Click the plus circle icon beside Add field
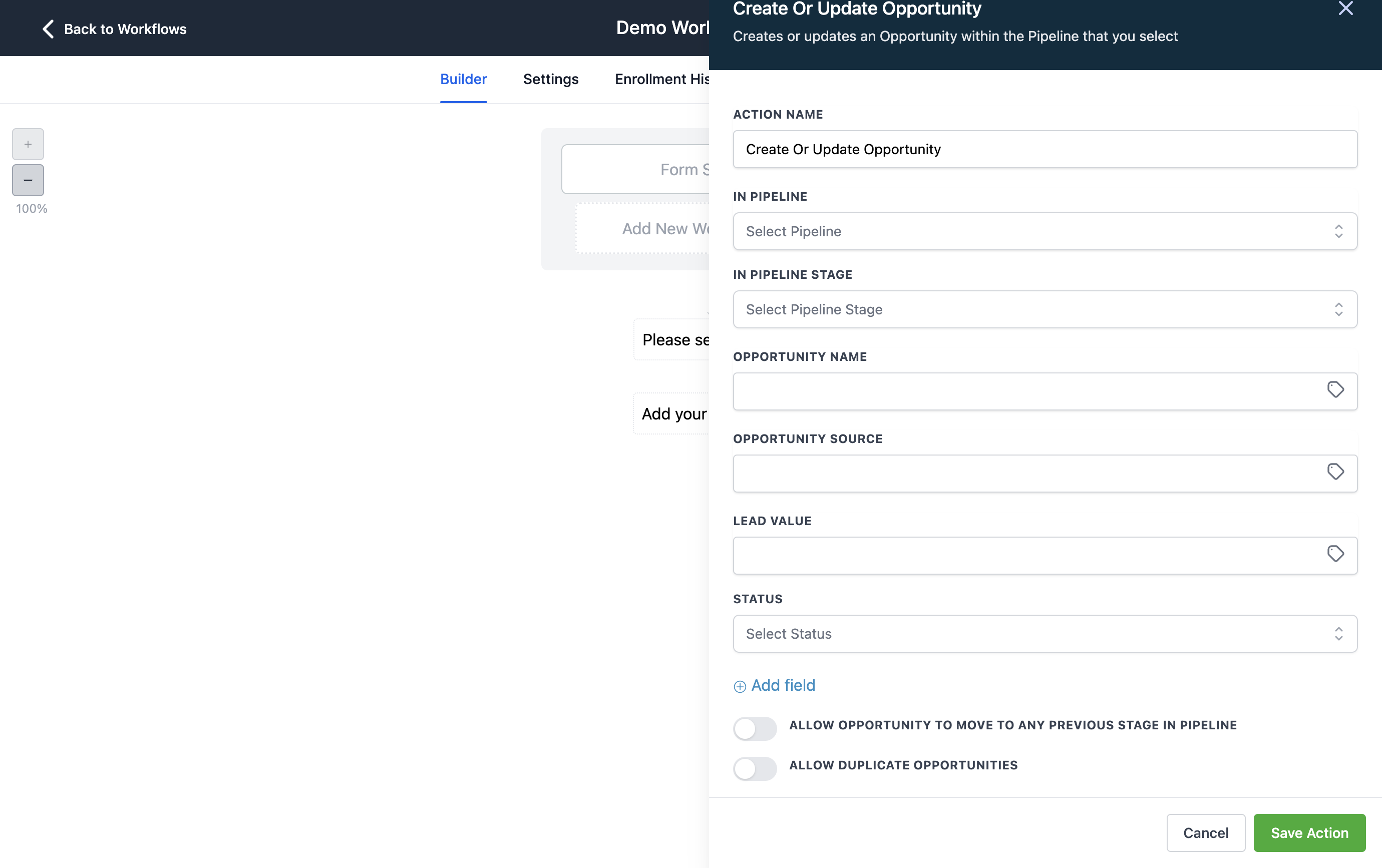The height and width of the screenshot is (868, 1382). click(740, 687)
